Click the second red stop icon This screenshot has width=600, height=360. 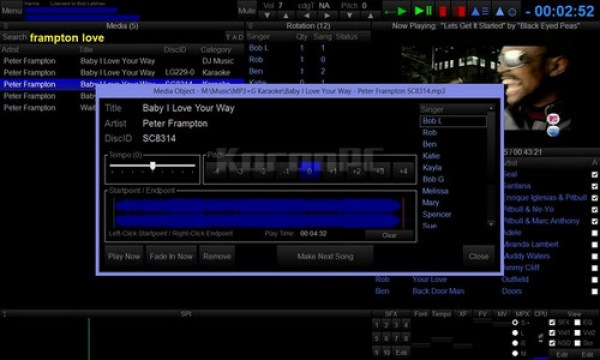(x=460, y=11)
